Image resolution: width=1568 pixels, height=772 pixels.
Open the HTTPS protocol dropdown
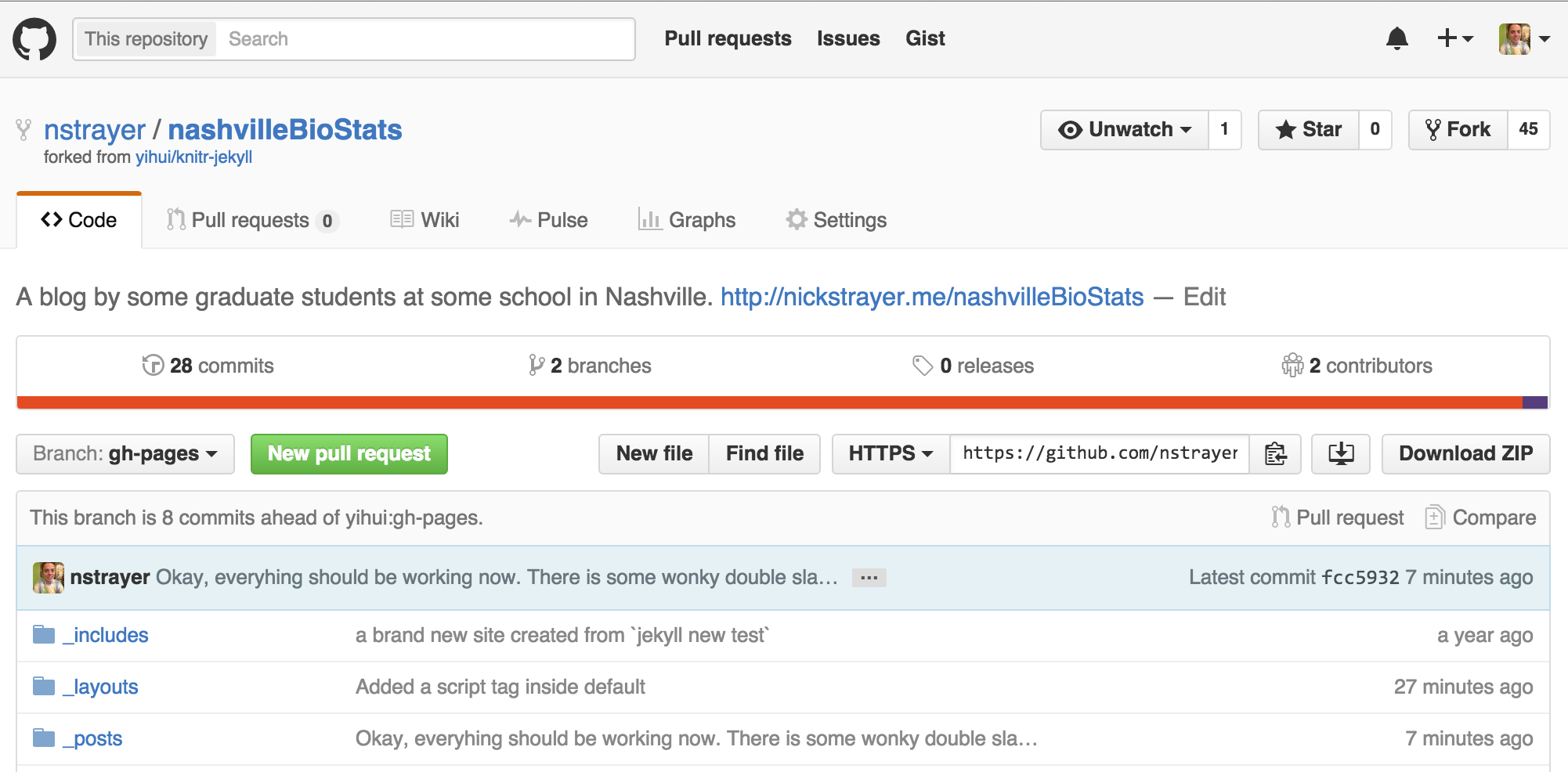(891, 454)
